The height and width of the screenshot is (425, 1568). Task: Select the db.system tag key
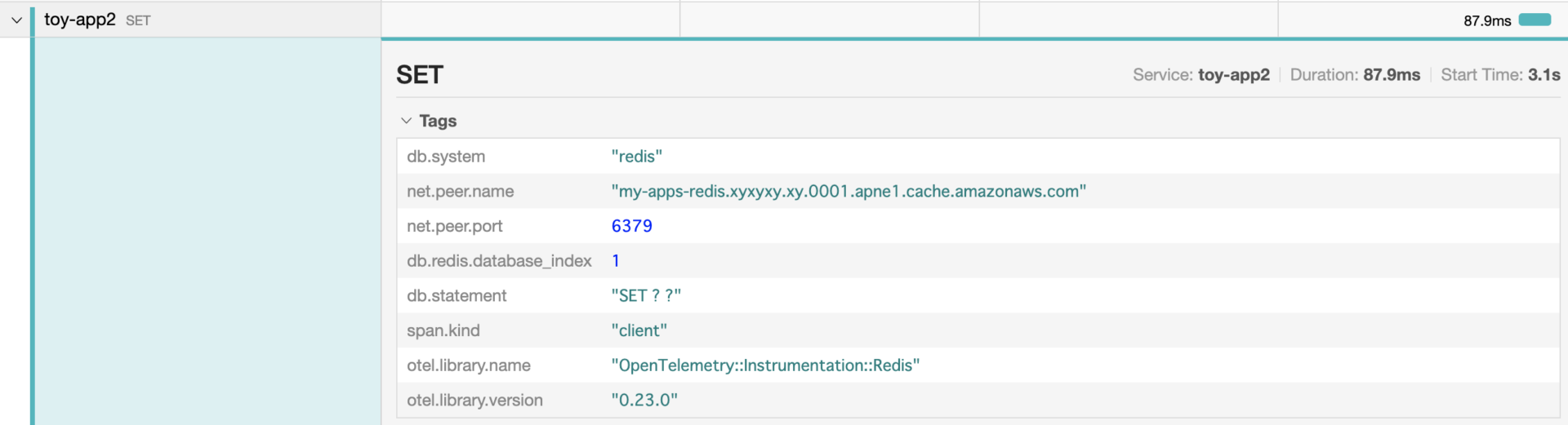pos(446,157)
